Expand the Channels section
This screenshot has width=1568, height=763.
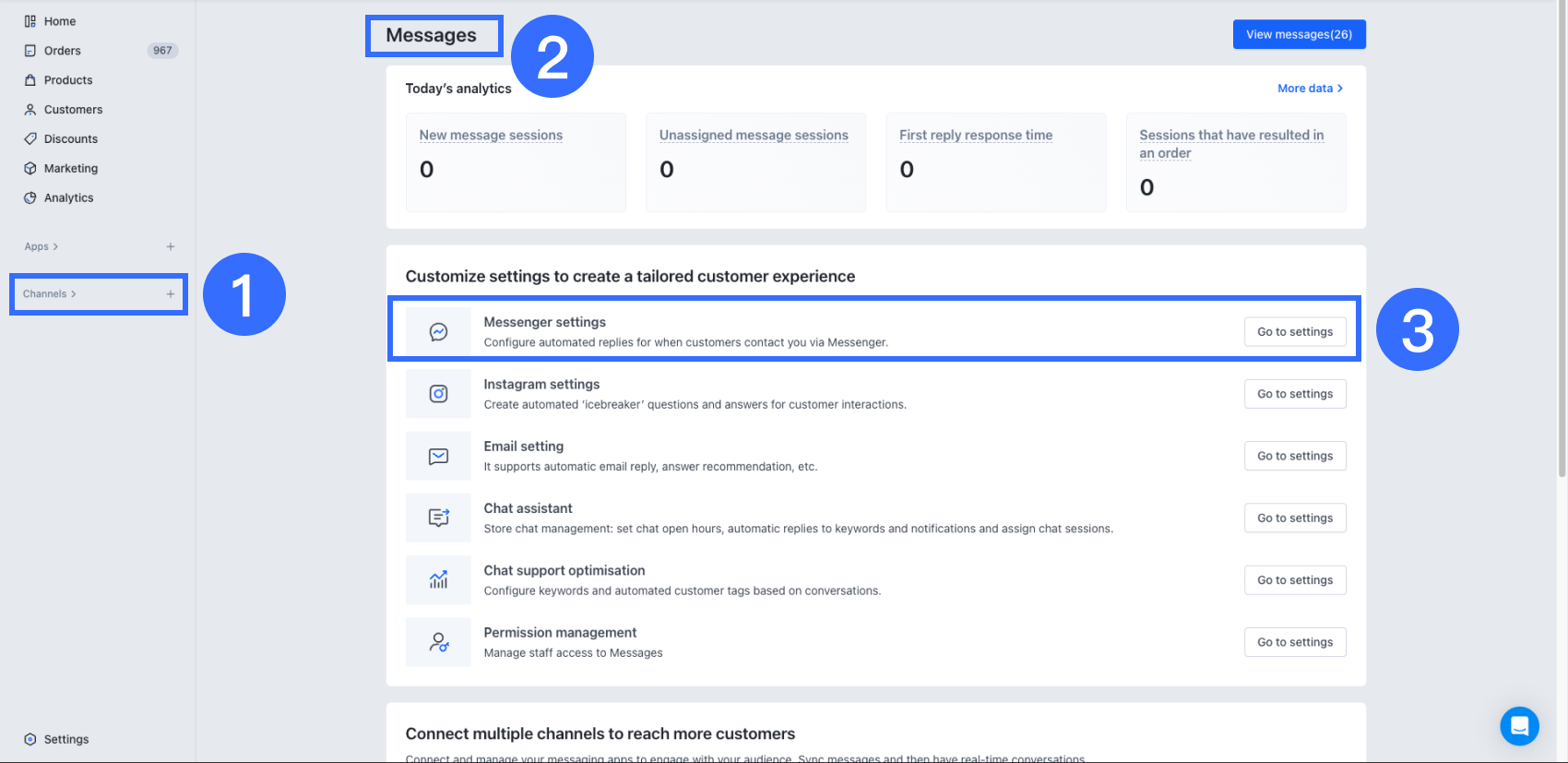pos(50,294)
